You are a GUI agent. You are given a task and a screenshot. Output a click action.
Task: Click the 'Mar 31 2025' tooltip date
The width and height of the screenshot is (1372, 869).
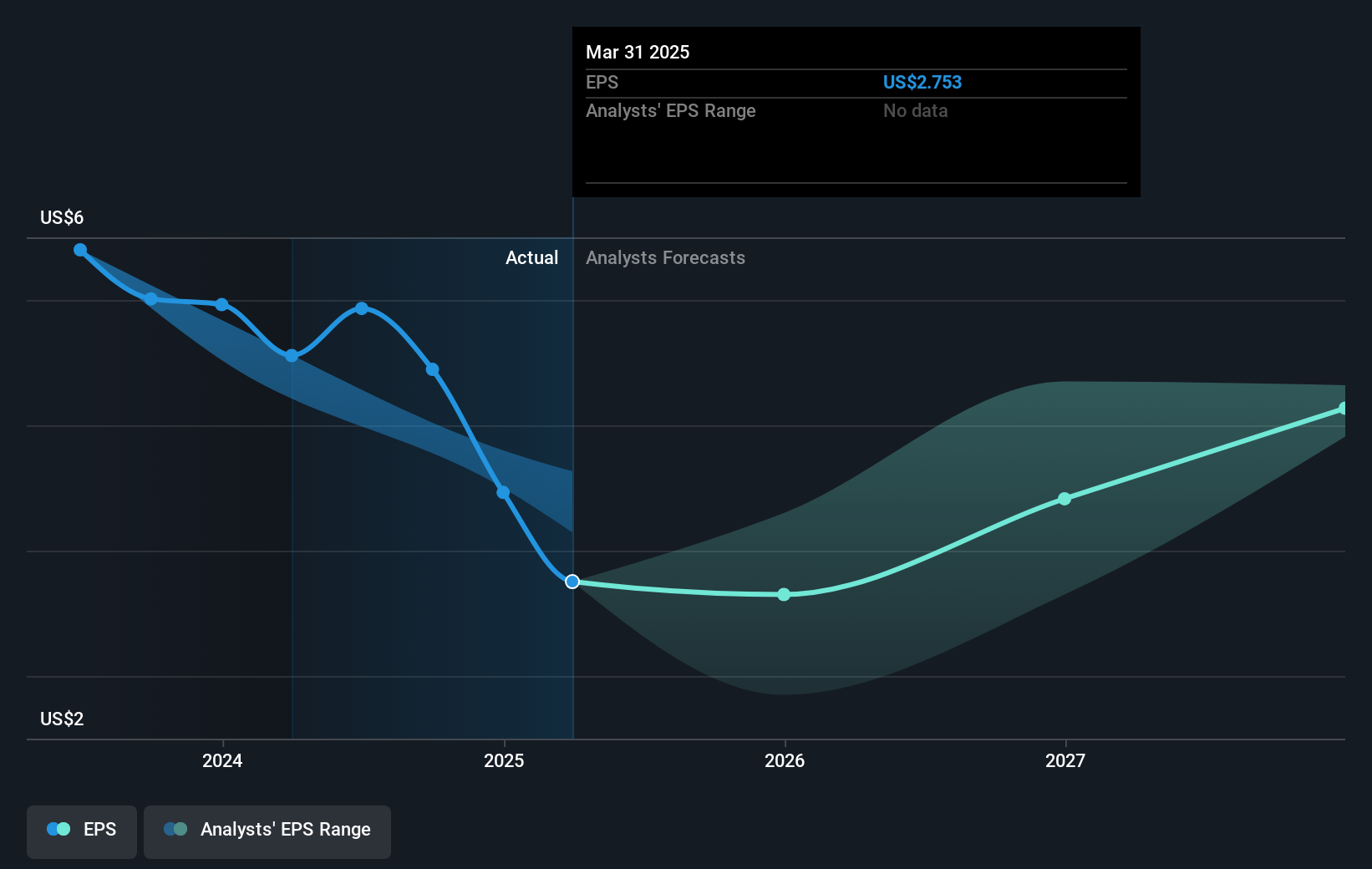point(638,52)
